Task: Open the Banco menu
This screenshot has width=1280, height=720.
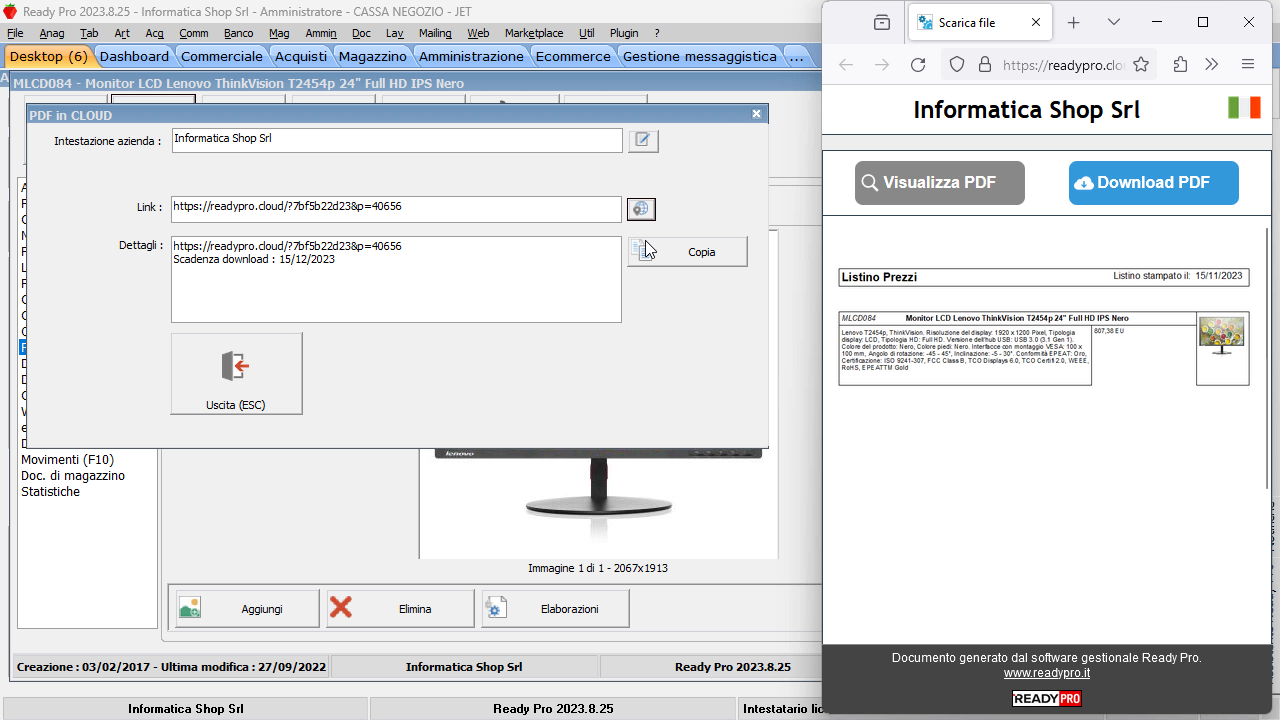Action: click(x=238, y=33)
